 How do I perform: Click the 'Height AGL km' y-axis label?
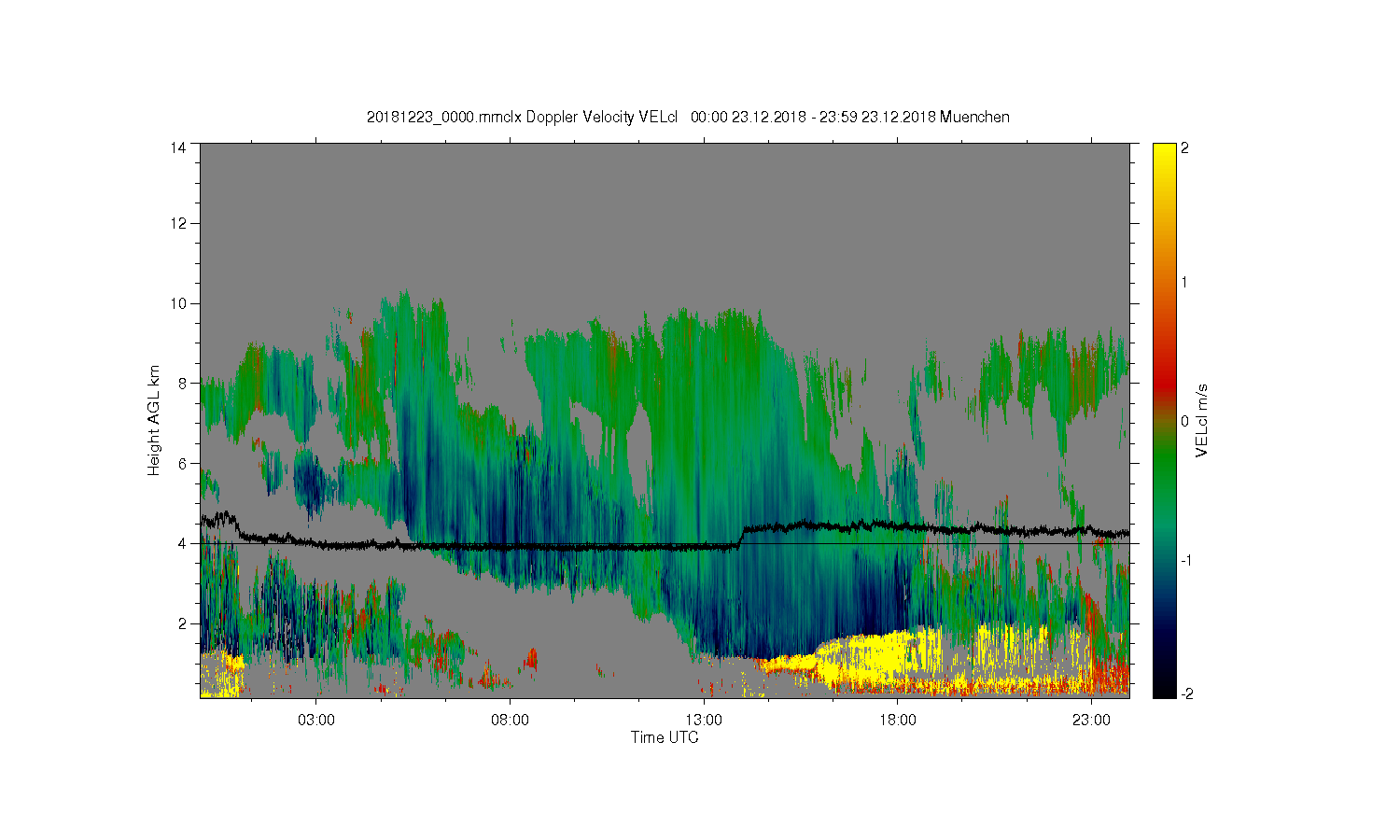pos(155,420)
